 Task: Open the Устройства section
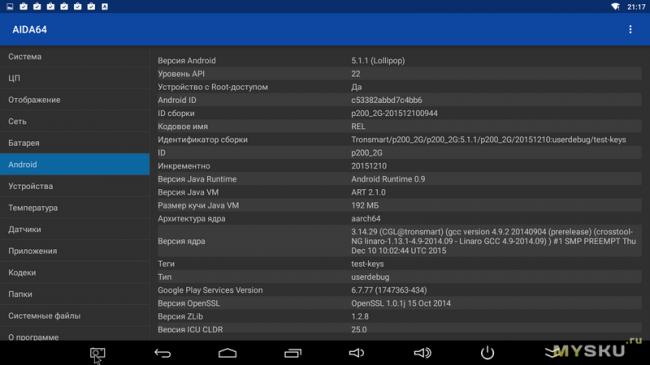(x=75, y=186)
